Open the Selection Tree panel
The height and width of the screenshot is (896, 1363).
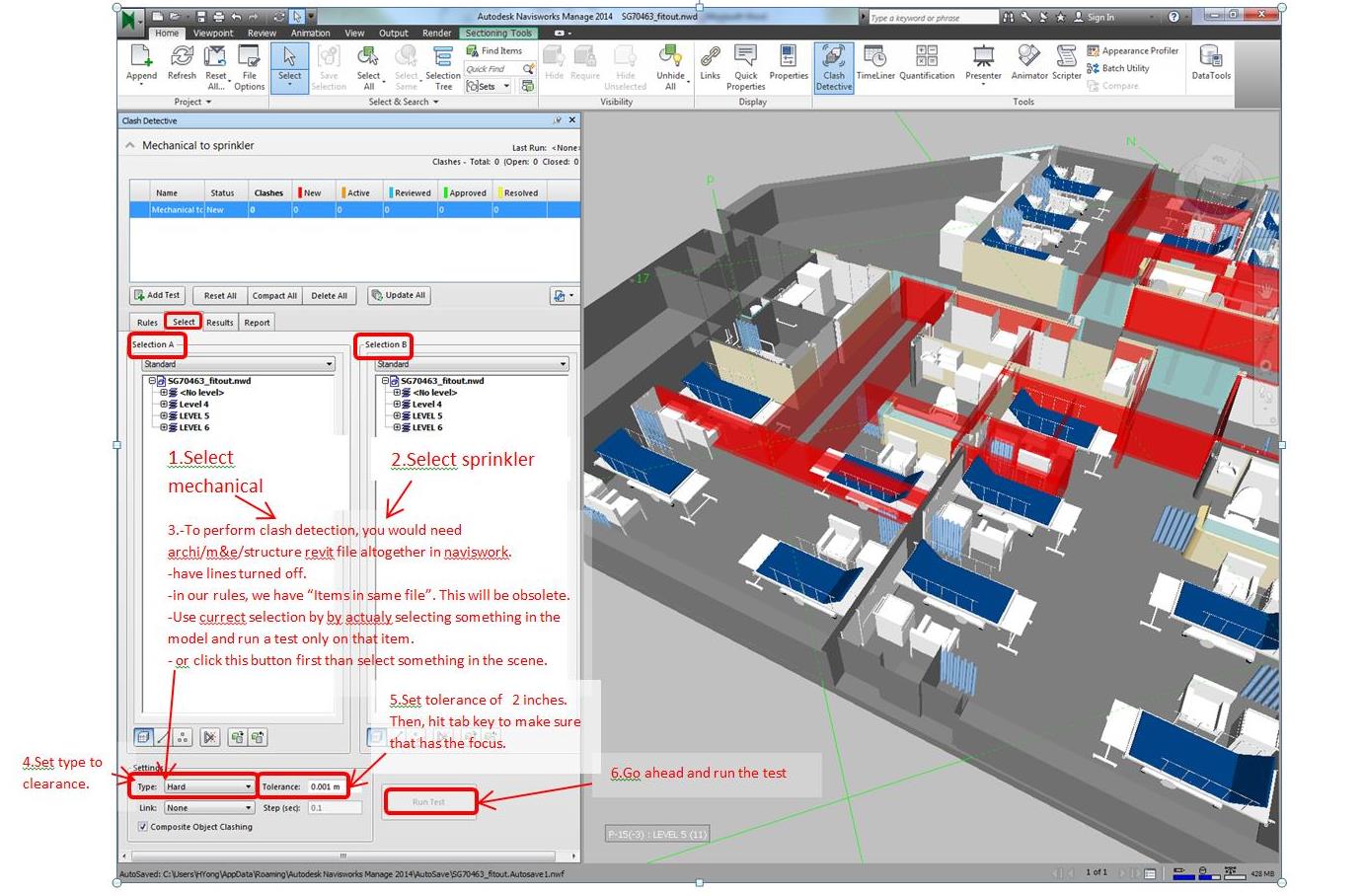click(x=443, y=66)
